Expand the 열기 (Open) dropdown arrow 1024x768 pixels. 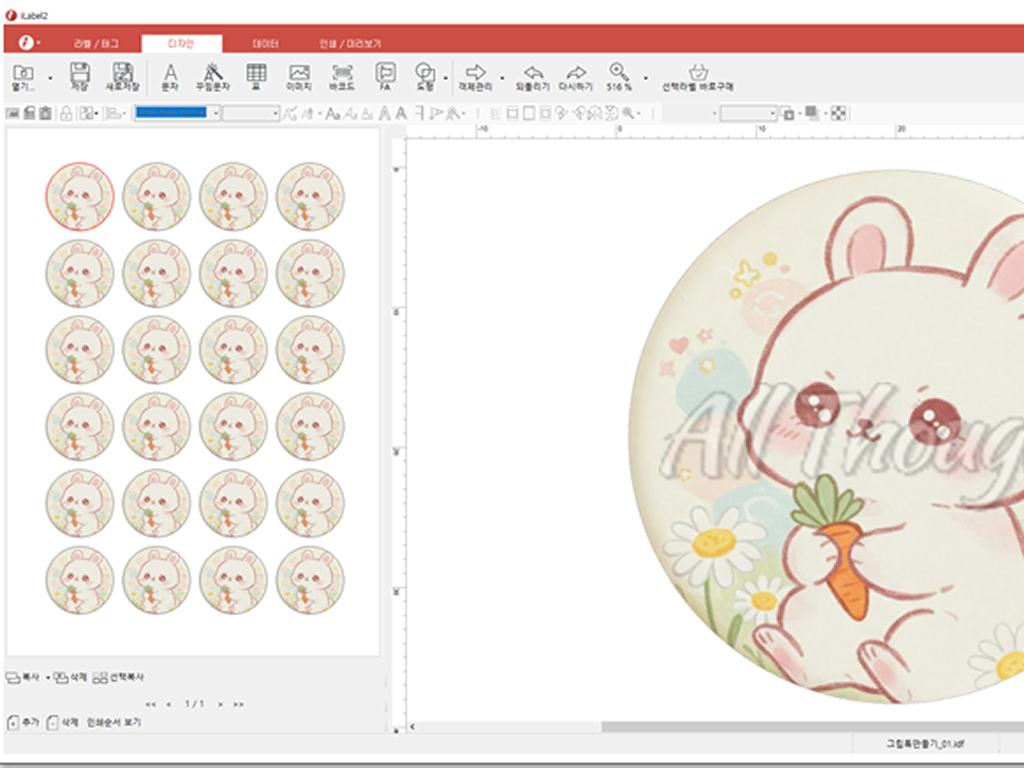tap(51, 77)
